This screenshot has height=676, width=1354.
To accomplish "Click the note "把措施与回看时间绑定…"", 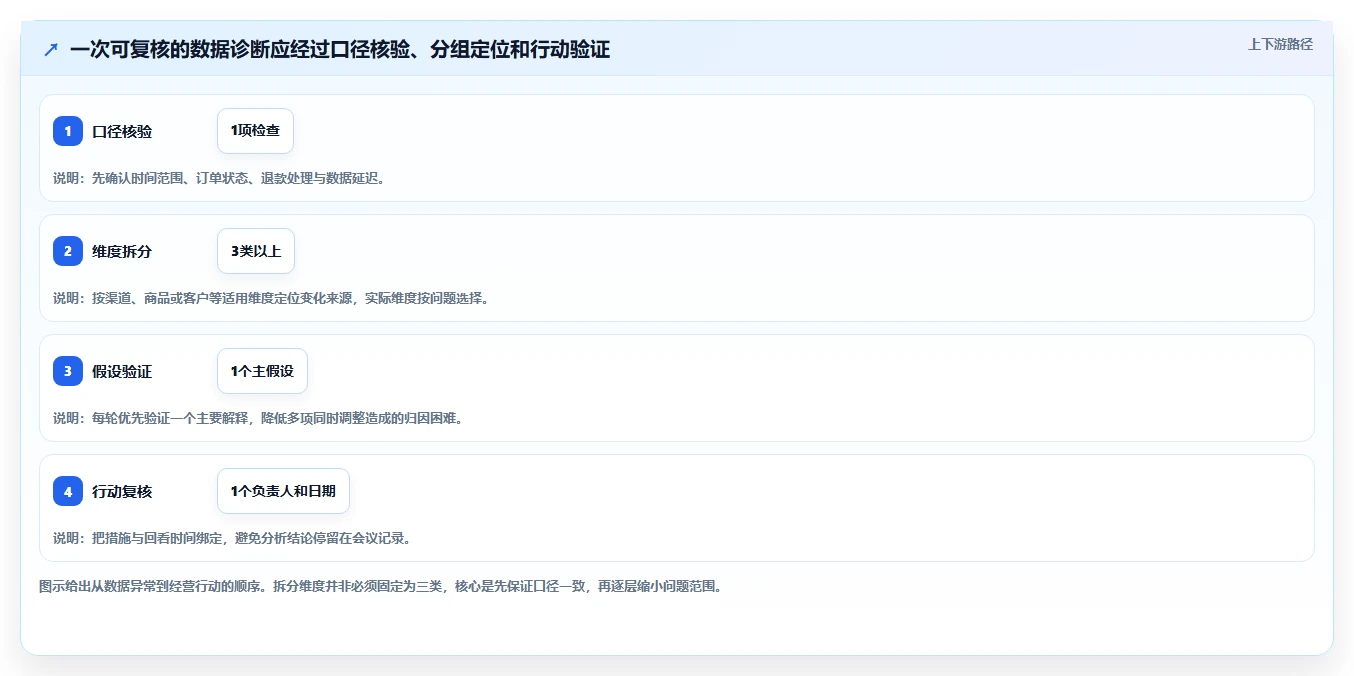I will point(232,538).
